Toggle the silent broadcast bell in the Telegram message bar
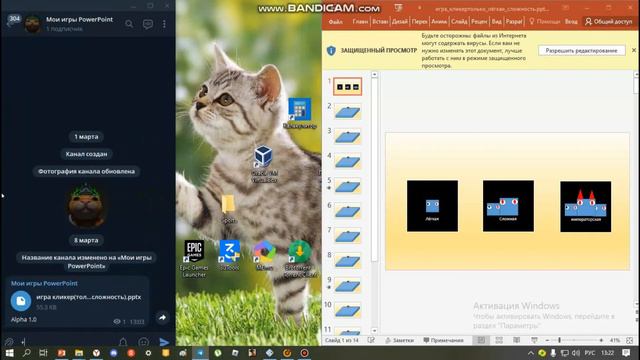 (x=123, y=342)
